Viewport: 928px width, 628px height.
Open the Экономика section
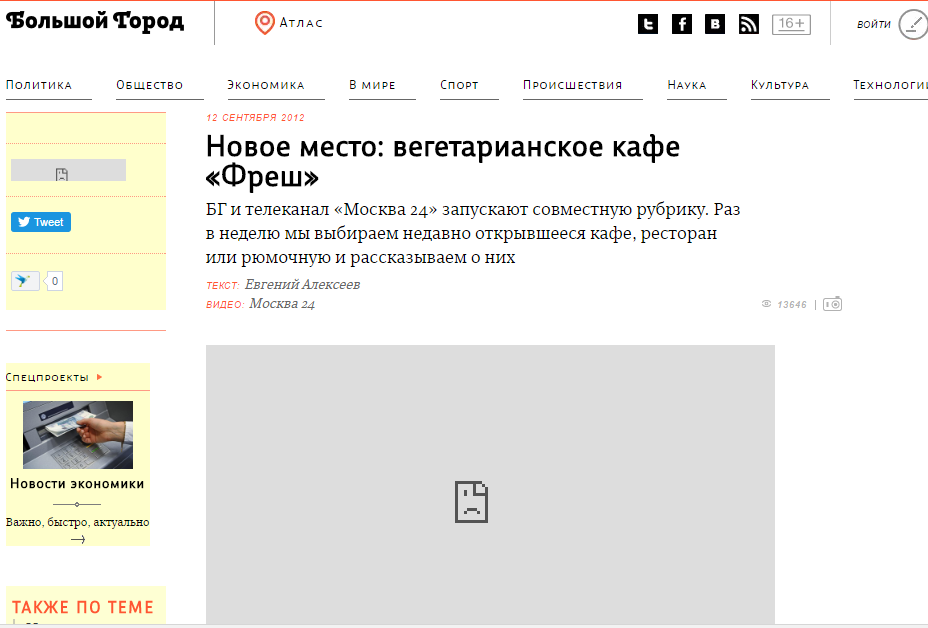click(266, 85)
